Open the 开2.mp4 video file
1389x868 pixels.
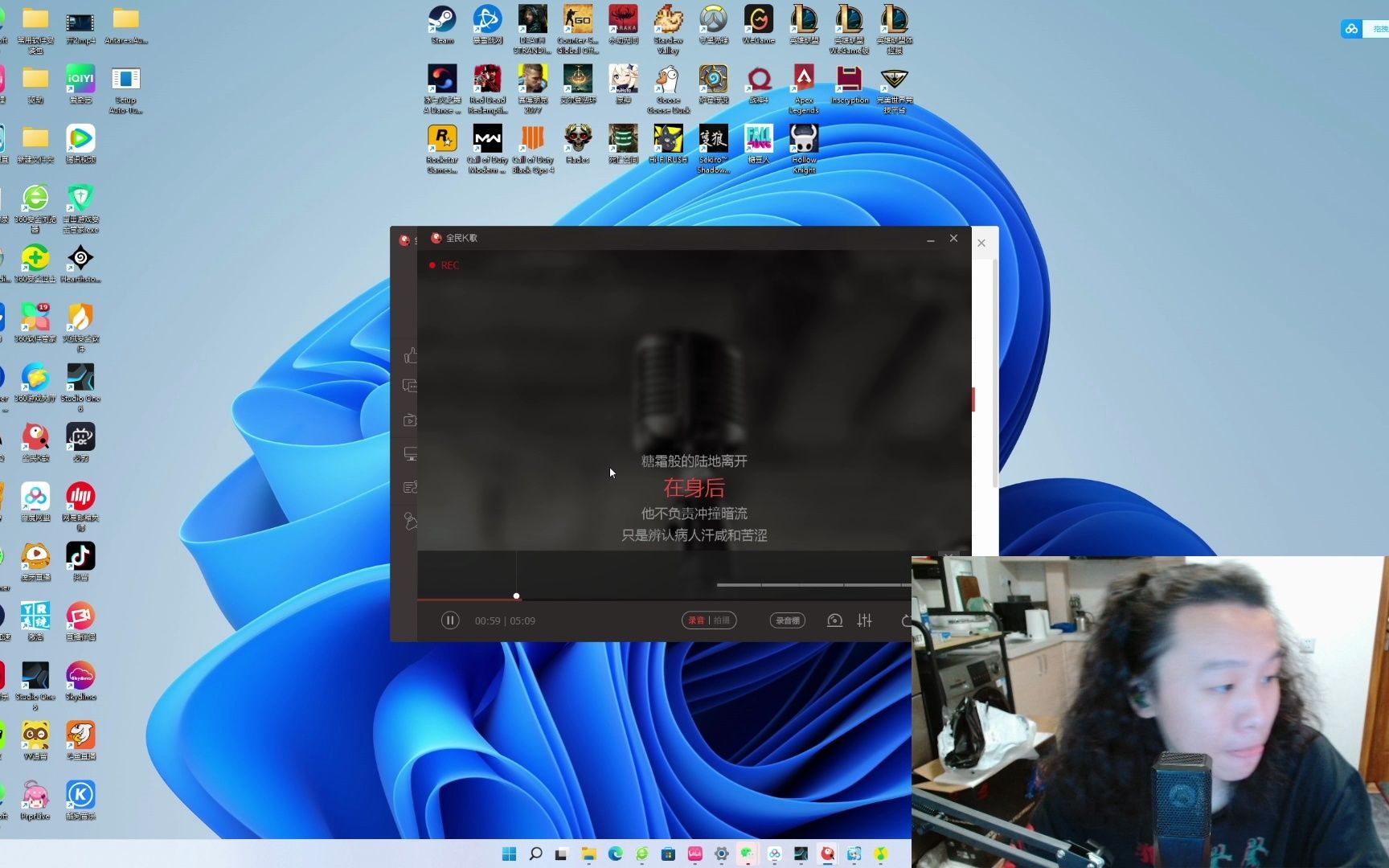tap(80, 26)
